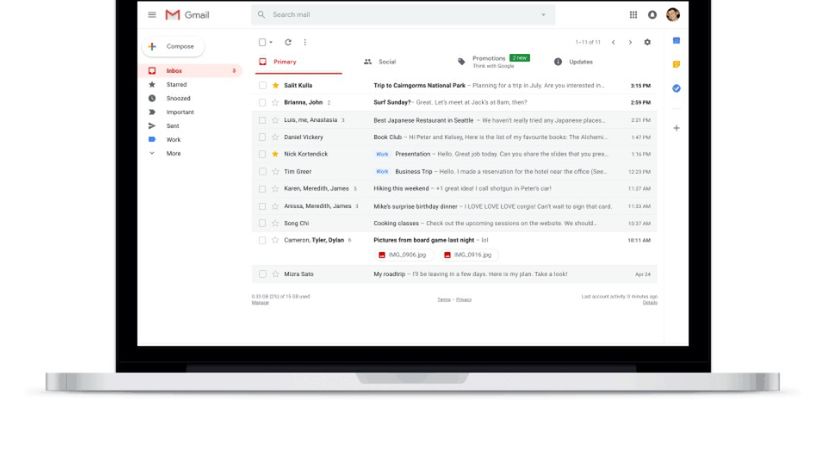
Task: Open the Trip to Cairngorms National Park email
Action: coord(455,86)
